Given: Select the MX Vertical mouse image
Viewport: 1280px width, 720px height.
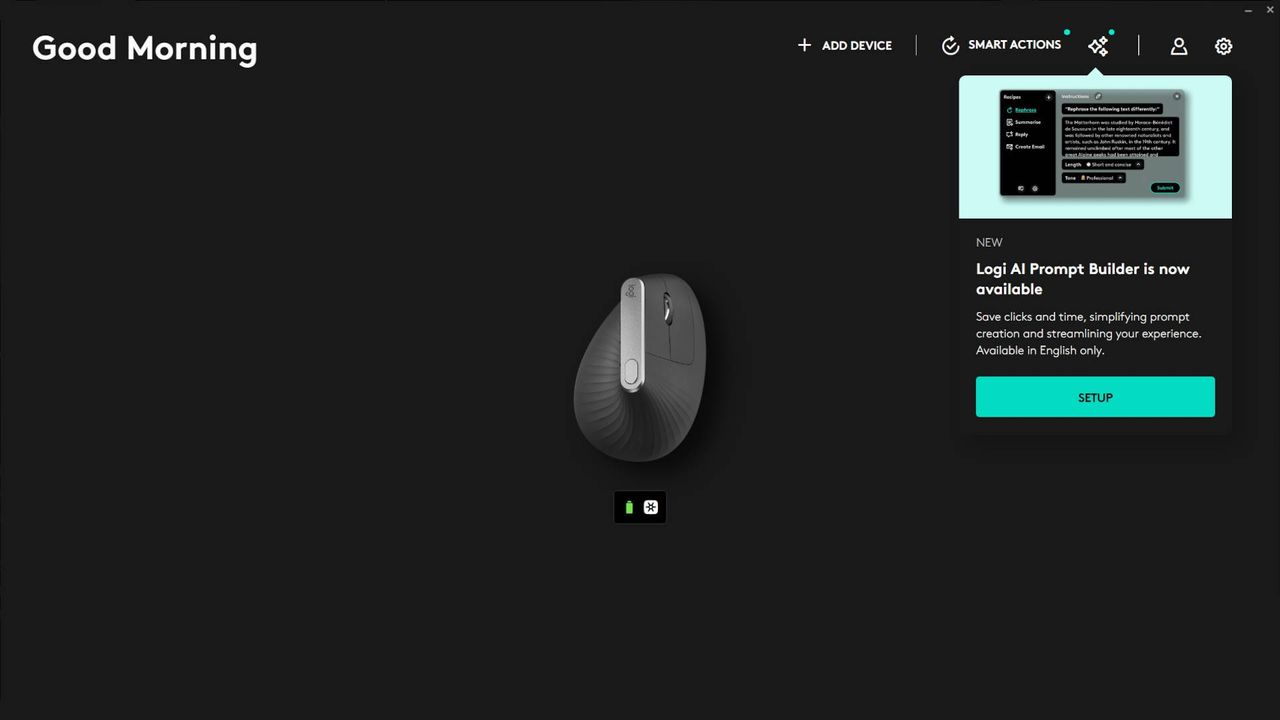Looking at the screenshot, I should (x=640, y=367).
